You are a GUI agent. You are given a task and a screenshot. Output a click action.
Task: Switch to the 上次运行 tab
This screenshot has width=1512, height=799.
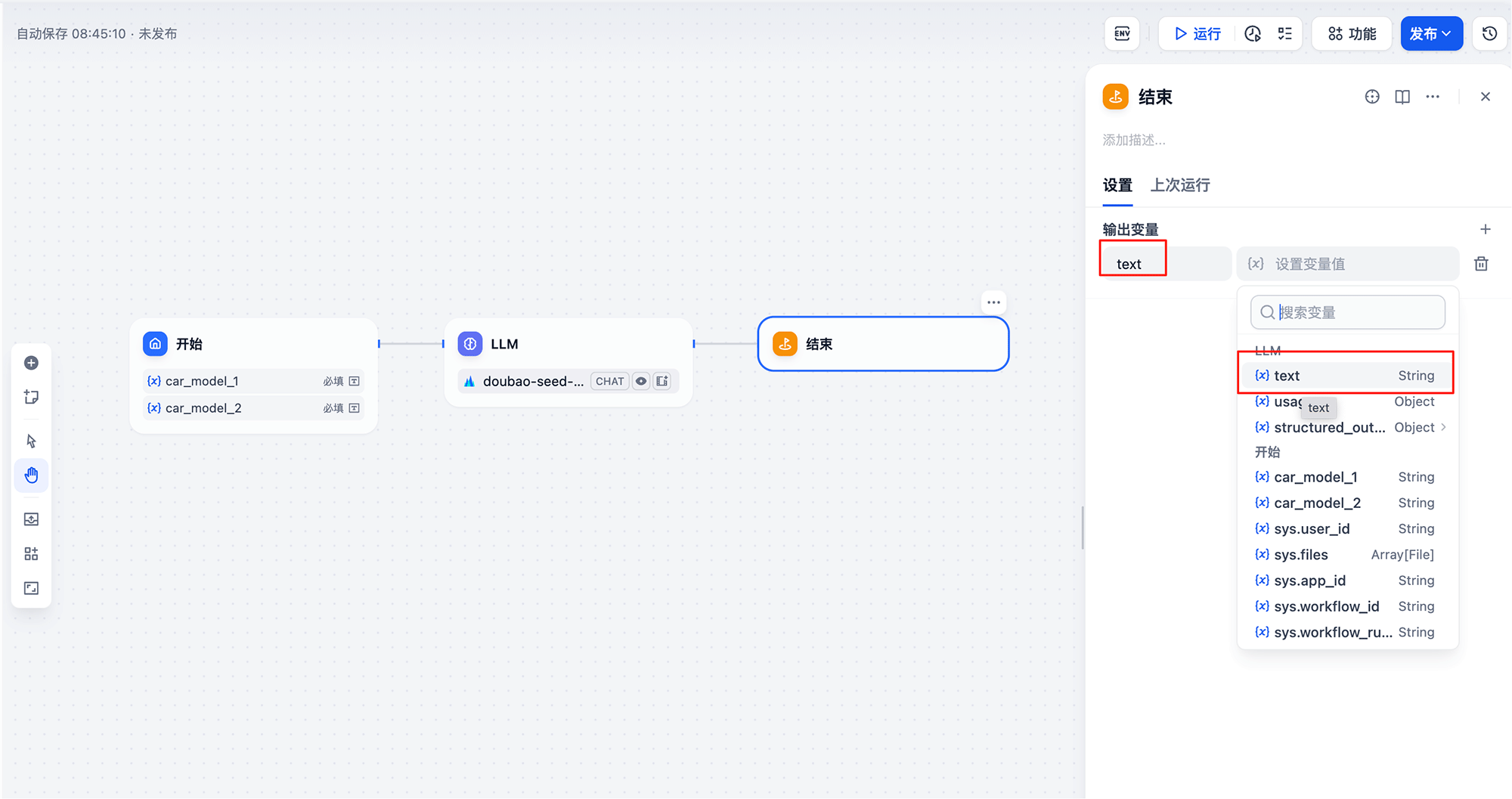coord(1180,185)
